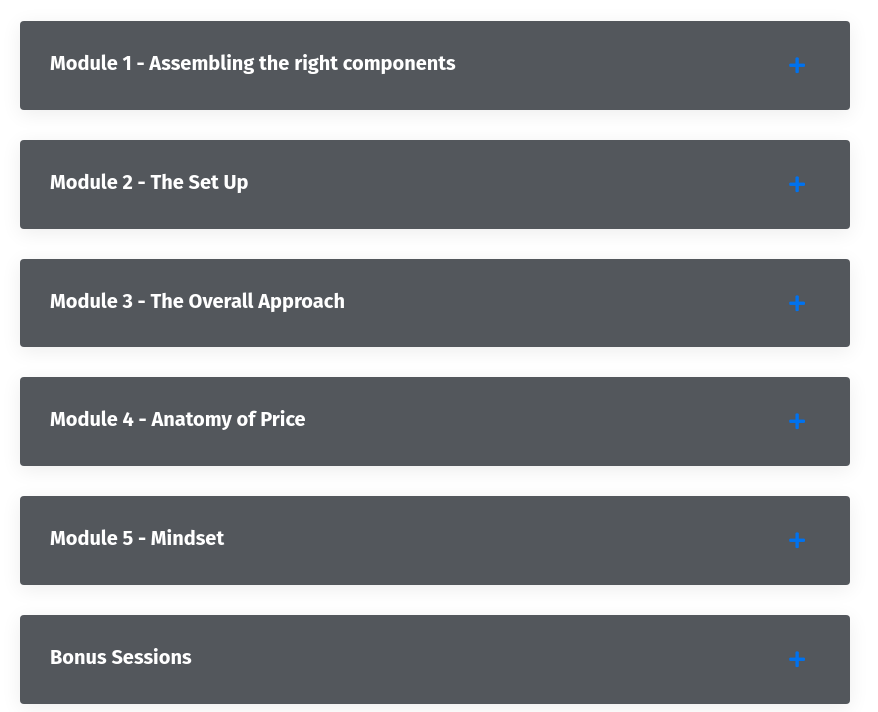Expand the Module 4 accordion row
The height and width of the screenshot is (712, 878).
pyautogui.click(x=435, y=422)
